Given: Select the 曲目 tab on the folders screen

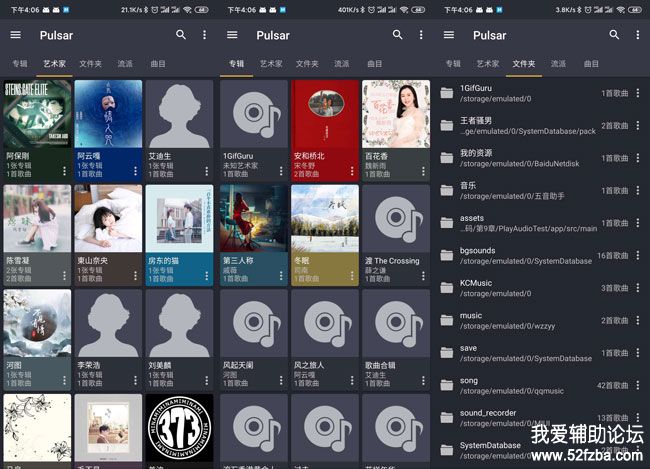Looking at the screenshot, I should 591,64.
